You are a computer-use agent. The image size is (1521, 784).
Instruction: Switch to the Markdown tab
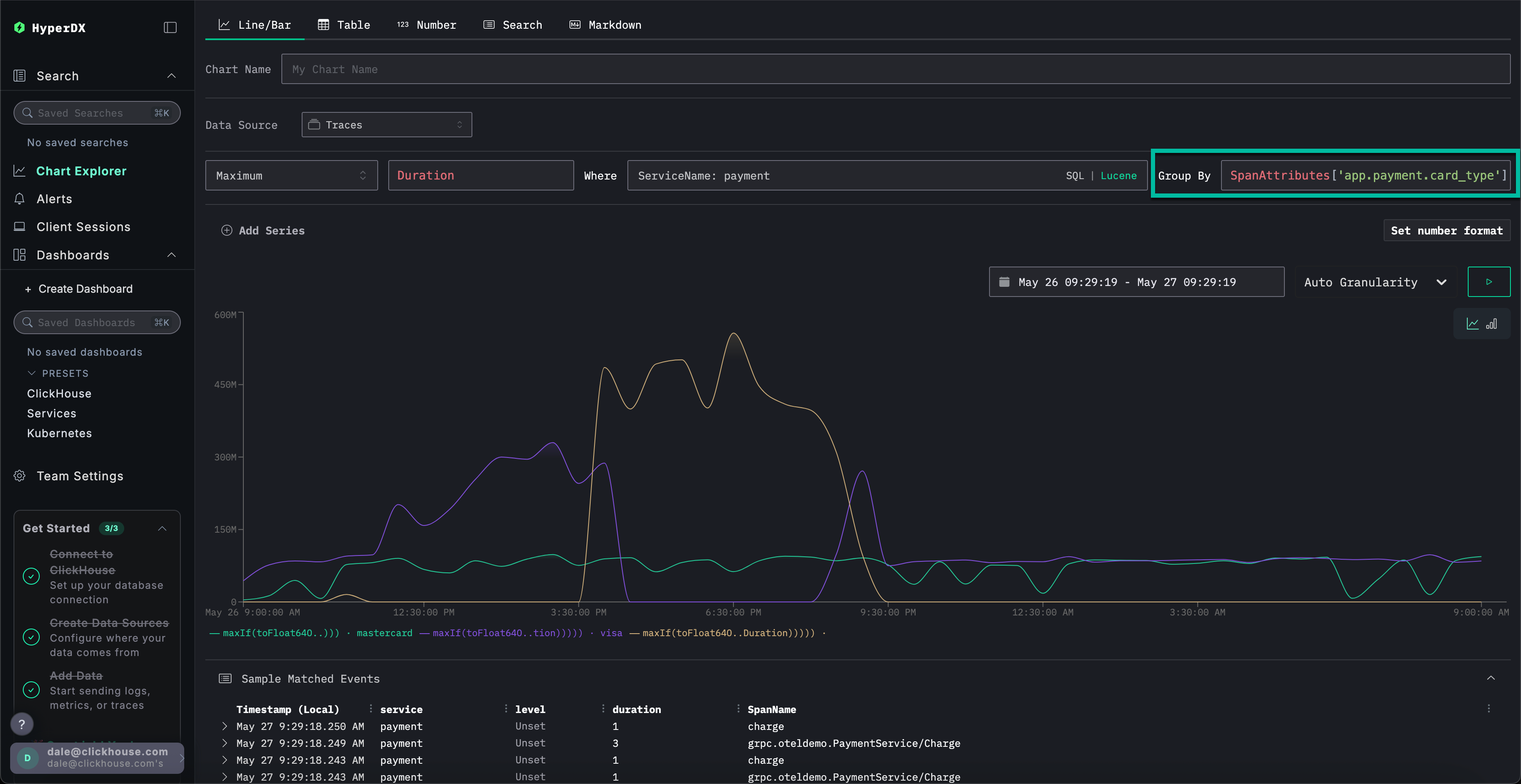(605, 25)
